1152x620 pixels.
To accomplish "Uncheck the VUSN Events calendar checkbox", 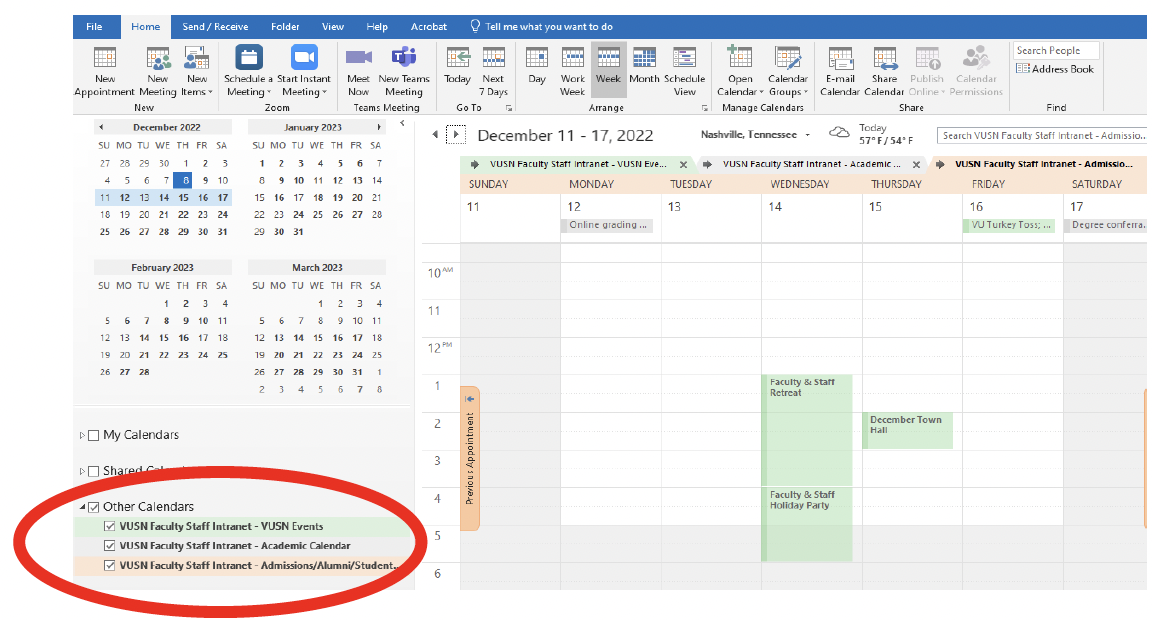I will click(110, 526).
